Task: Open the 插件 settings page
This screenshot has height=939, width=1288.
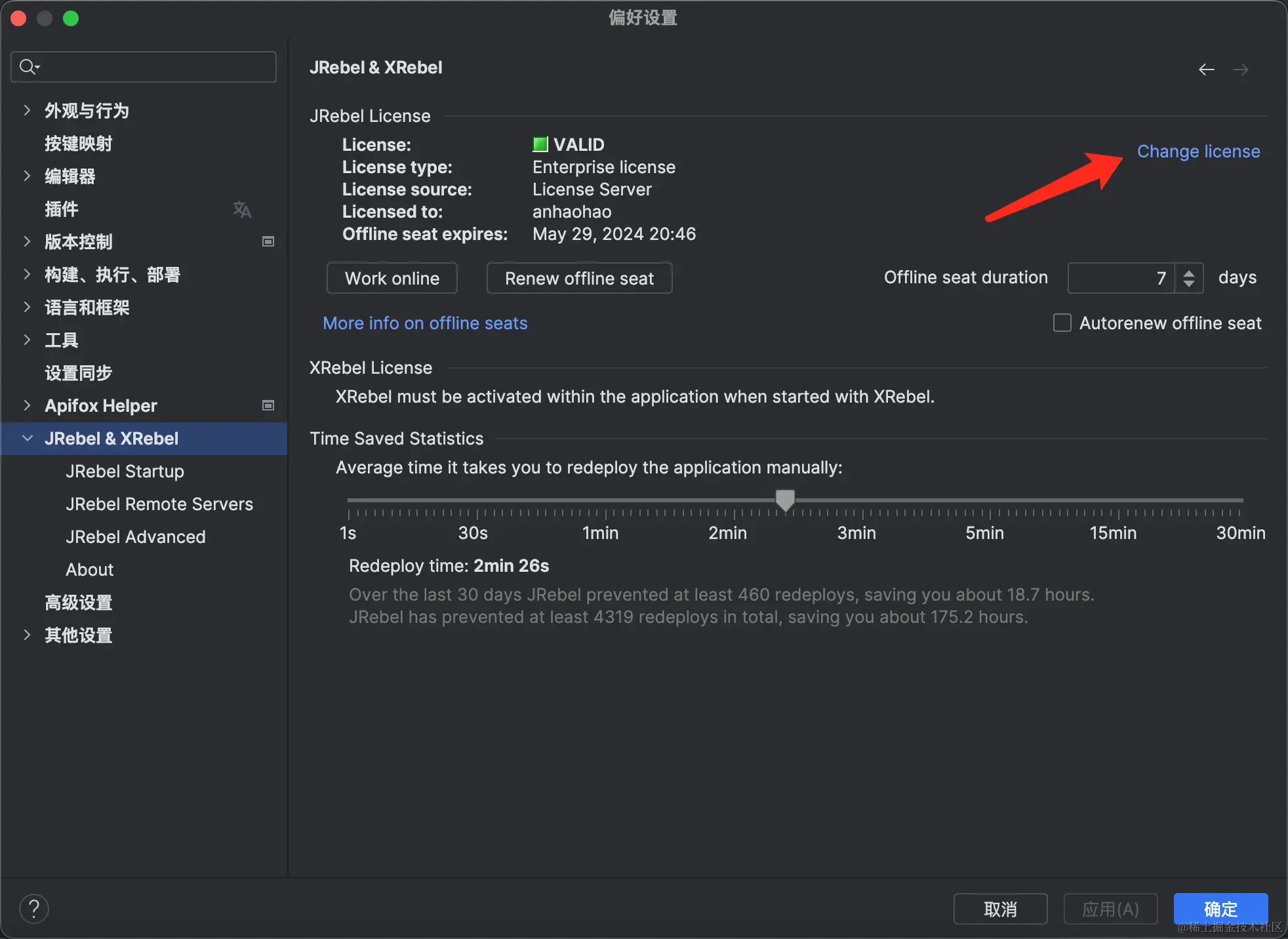Action: (62, 209)
